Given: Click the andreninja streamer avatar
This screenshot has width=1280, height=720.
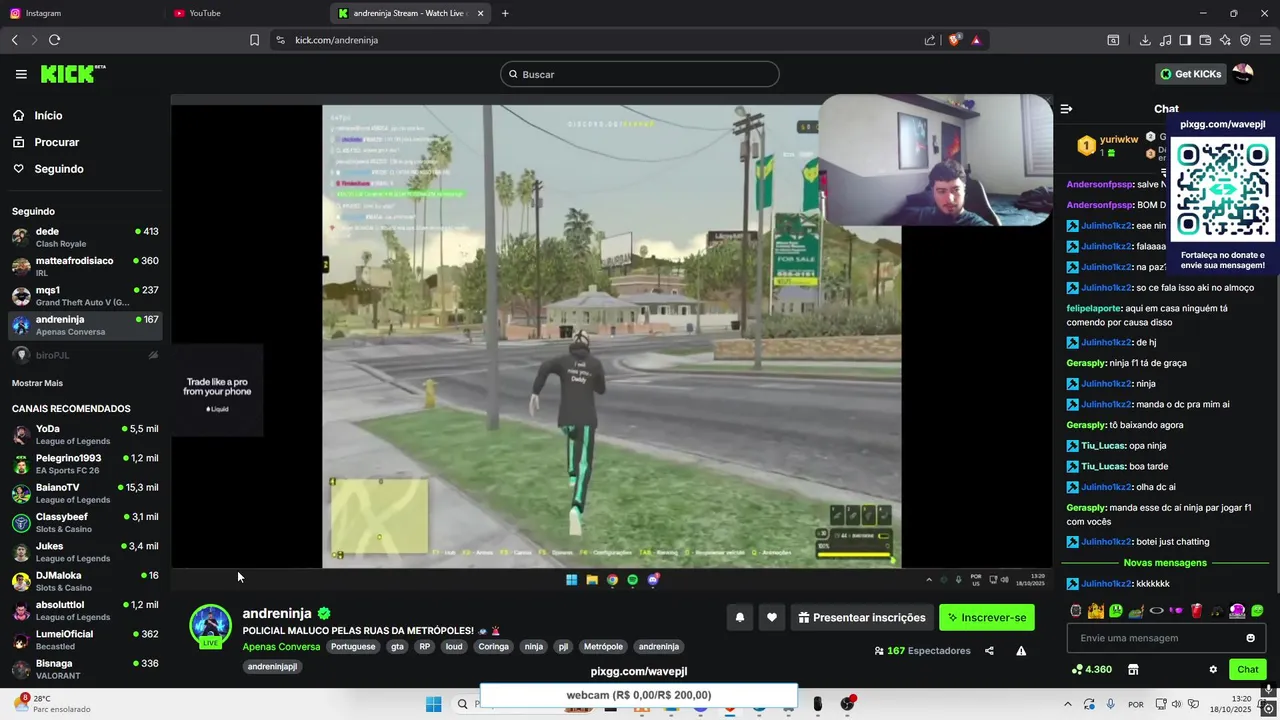Looking at the screenshot, I should [210, 625].
